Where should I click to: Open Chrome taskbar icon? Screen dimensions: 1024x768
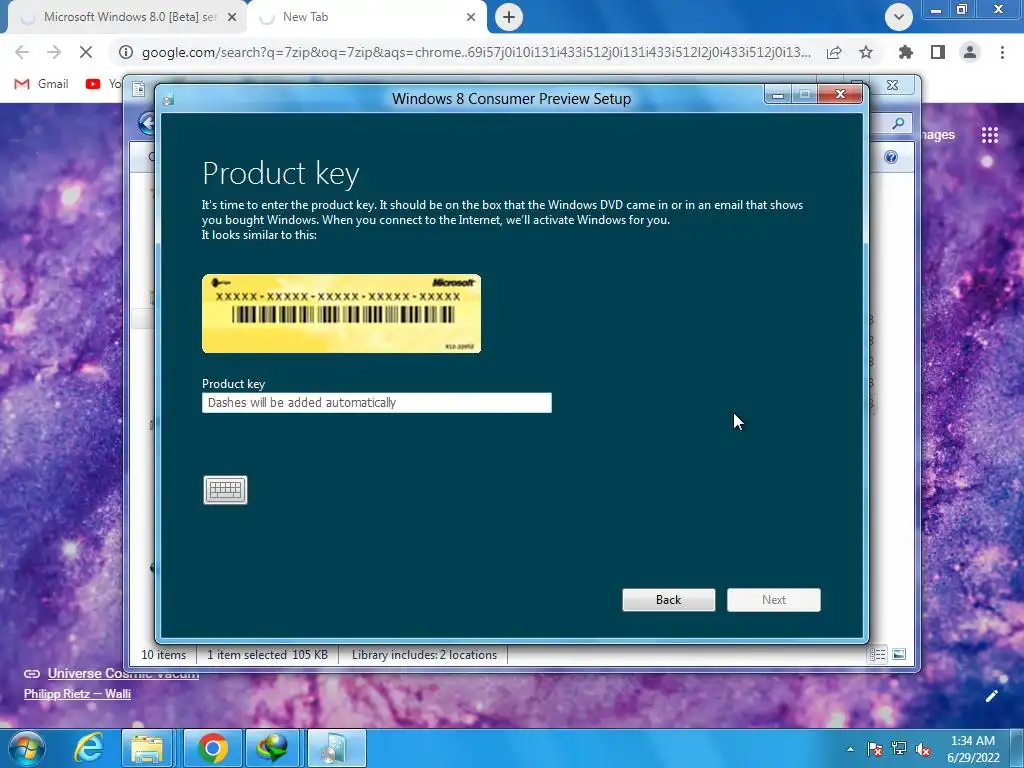coord(212,748)
